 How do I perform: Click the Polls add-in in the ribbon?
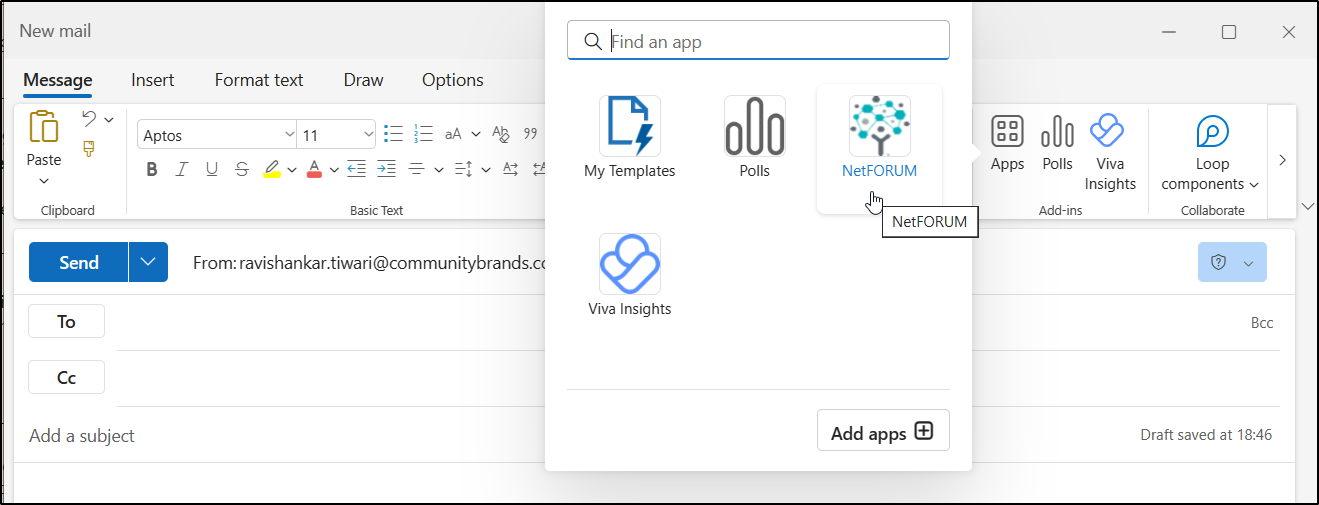coord(1057,143)
